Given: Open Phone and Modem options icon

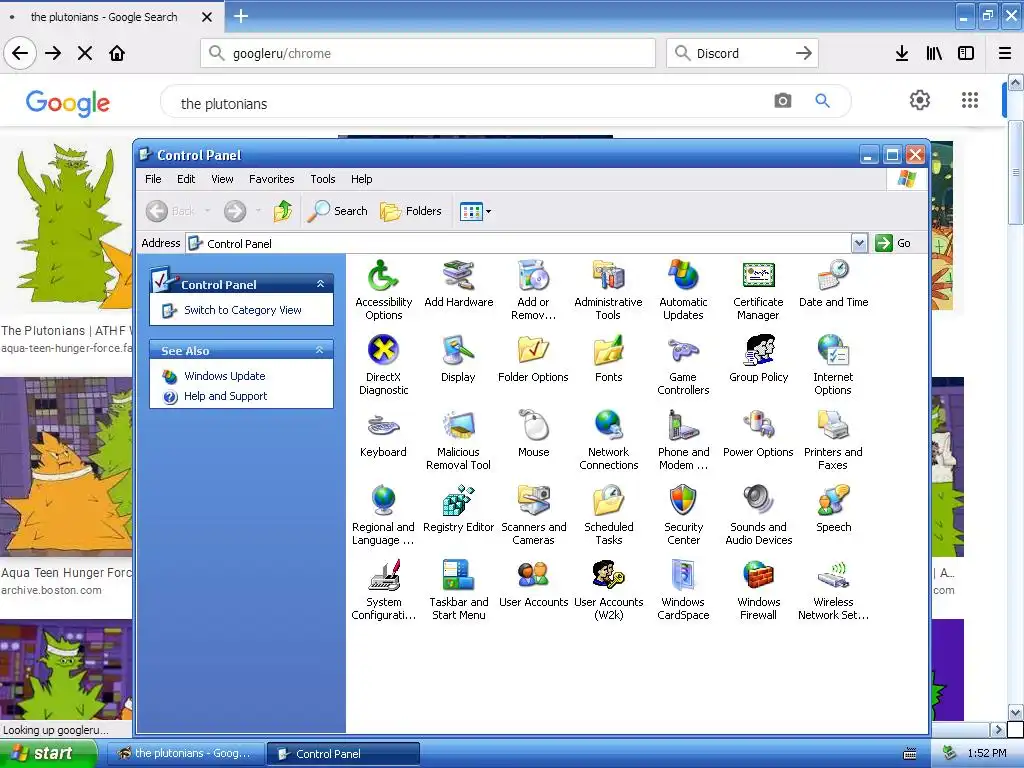Looking at the screenshot, I should click(683, 440).
